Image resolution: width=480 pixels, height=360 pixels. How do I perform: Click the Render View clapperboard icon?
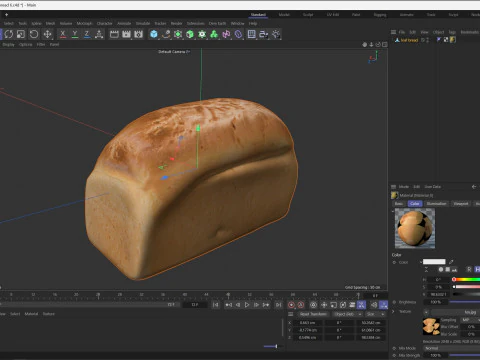pyautogui.click(x=114, y=34)
